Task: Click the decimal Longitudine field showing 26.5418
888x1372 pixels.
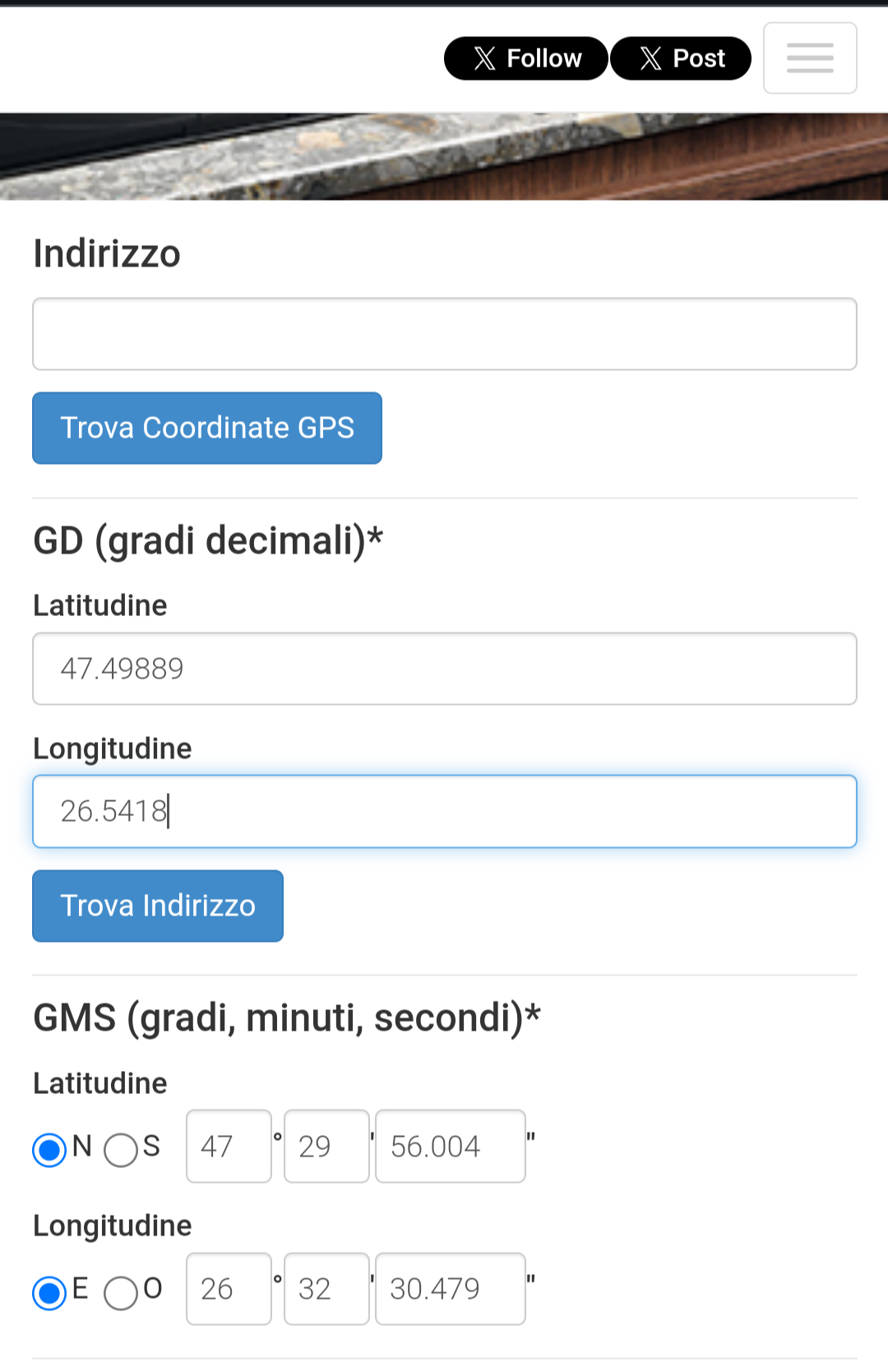Action: pyautogui.click(x=444, y=812)
